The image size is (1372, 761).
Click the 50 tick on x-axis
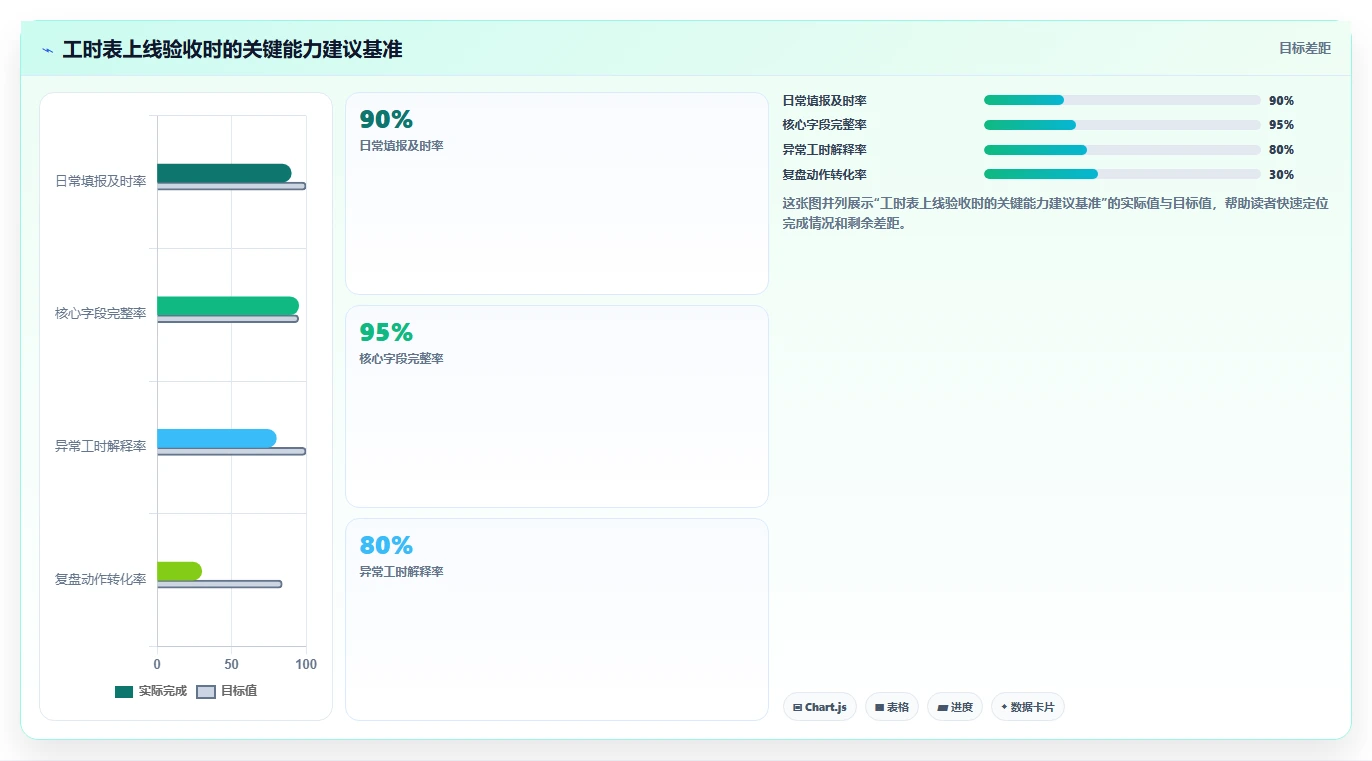click(x=231, y=665)
